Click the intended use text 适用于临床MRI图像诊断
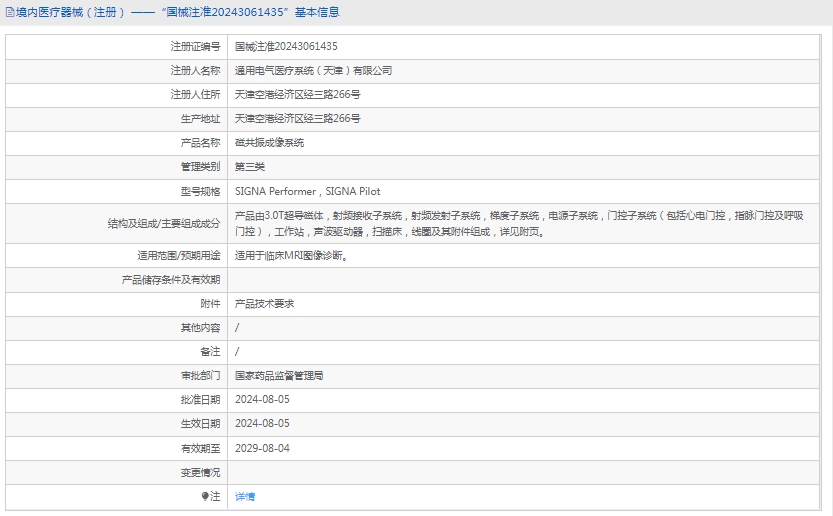 291,256
